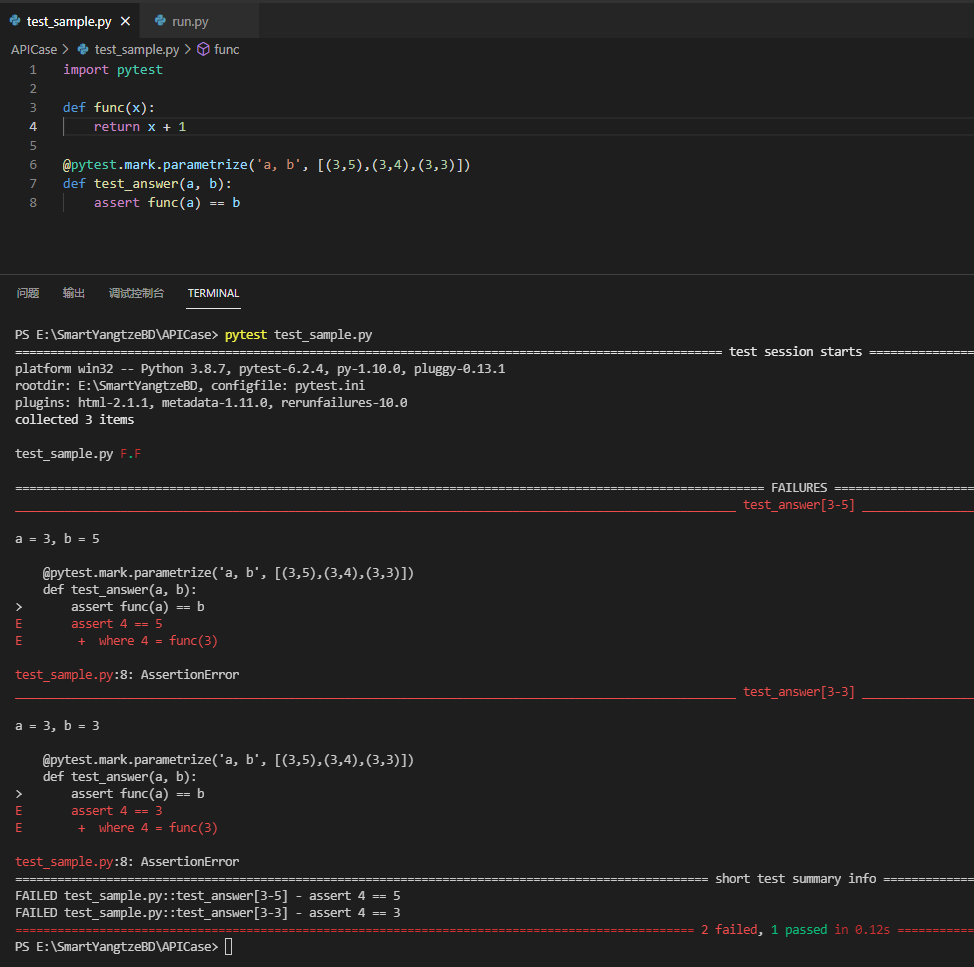The image size is (974, 967).
Task: Open the 调试控制台 (Debug Console) tab
Action: tap(137, 293)
